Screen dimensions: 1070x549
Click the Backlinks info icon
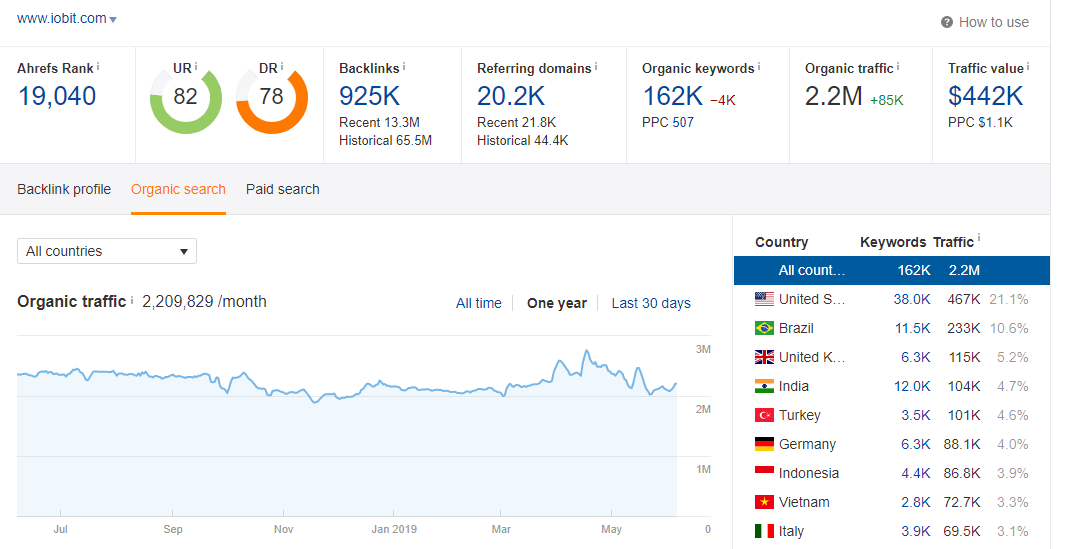[404, 66]
